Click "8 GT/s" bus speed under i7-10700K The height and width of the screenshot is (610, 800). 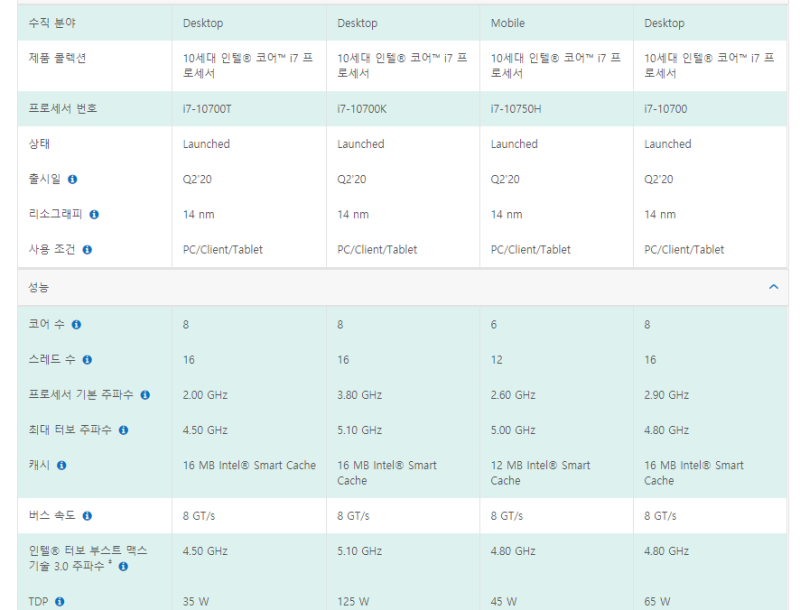coord(353,516)
